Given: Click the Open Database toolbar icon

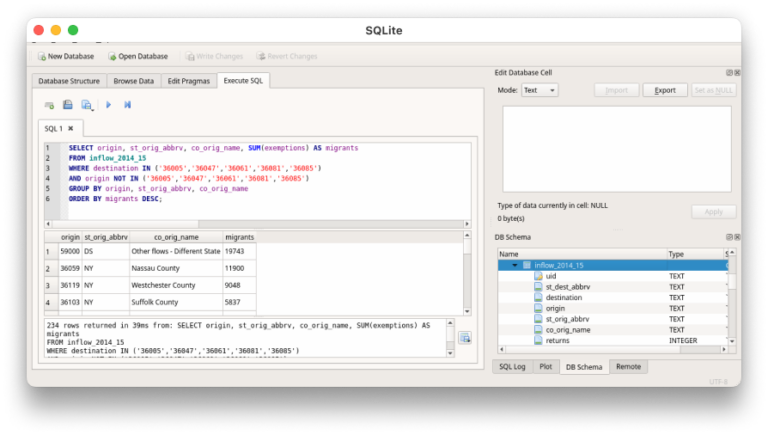Looking at the screenshot, I should pyautogui.click(x=112, y=57).
